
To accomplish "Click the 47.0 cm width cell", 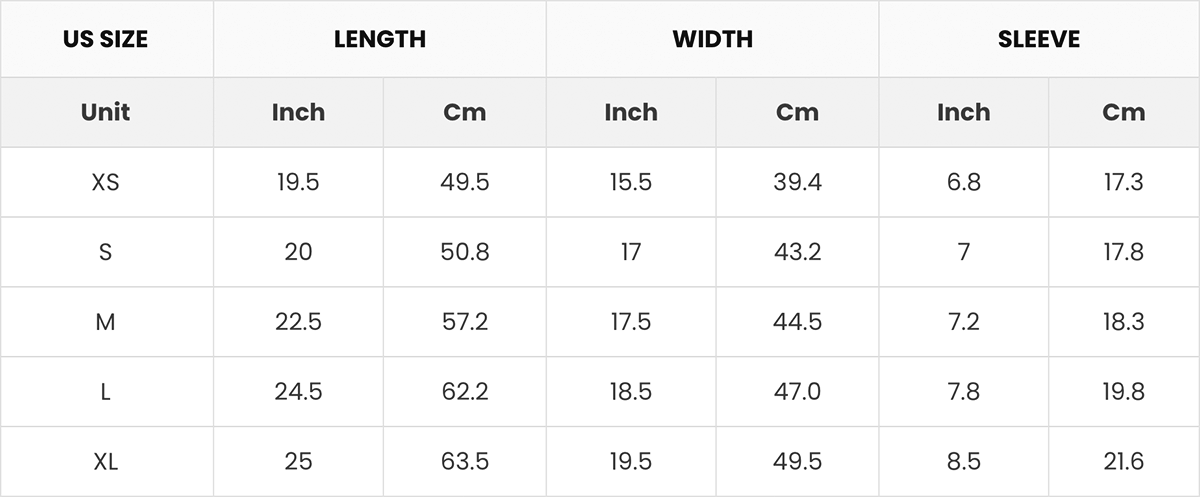I will click(x=798, y=392).
